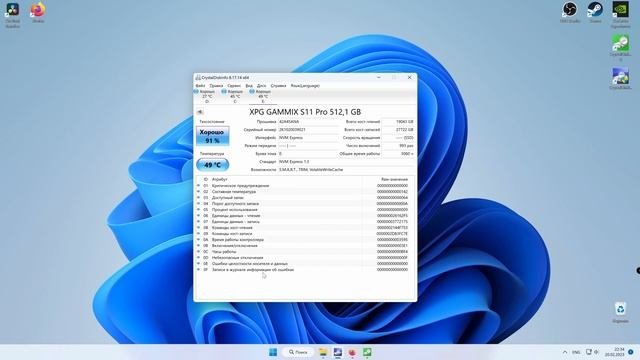Click the taskbar Поиск search box
This screenshot has height=360, width=640.
[x=298, y=352]
